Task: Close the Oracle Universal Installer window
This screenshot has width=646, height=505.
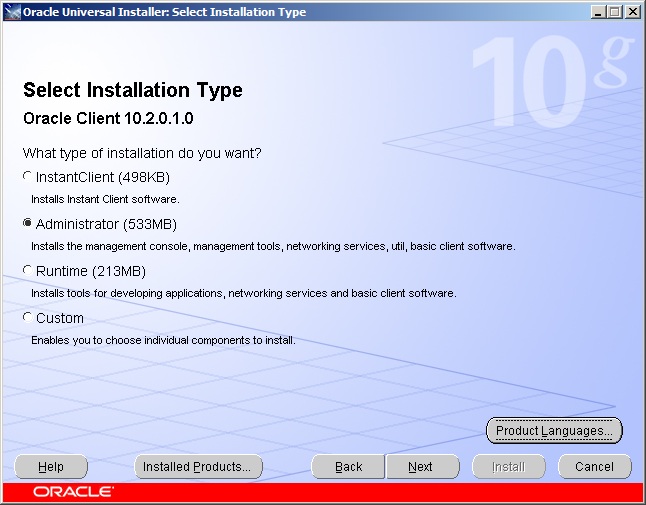Action: point(632,12)
